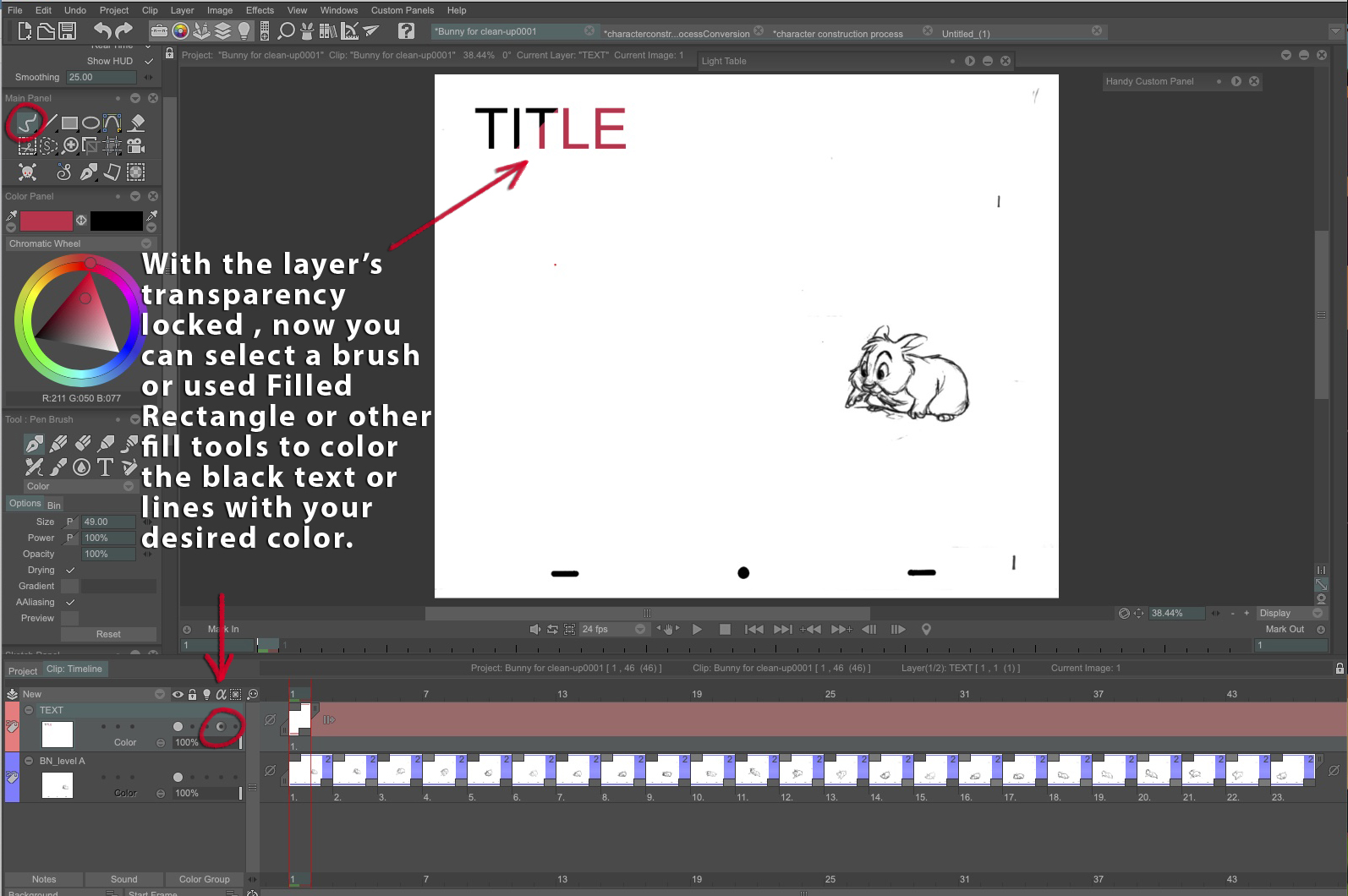The height and width of the screenshot is (896, 1348).
Task: Click the paper plane toolbar icon
Action: click(370, 31)
